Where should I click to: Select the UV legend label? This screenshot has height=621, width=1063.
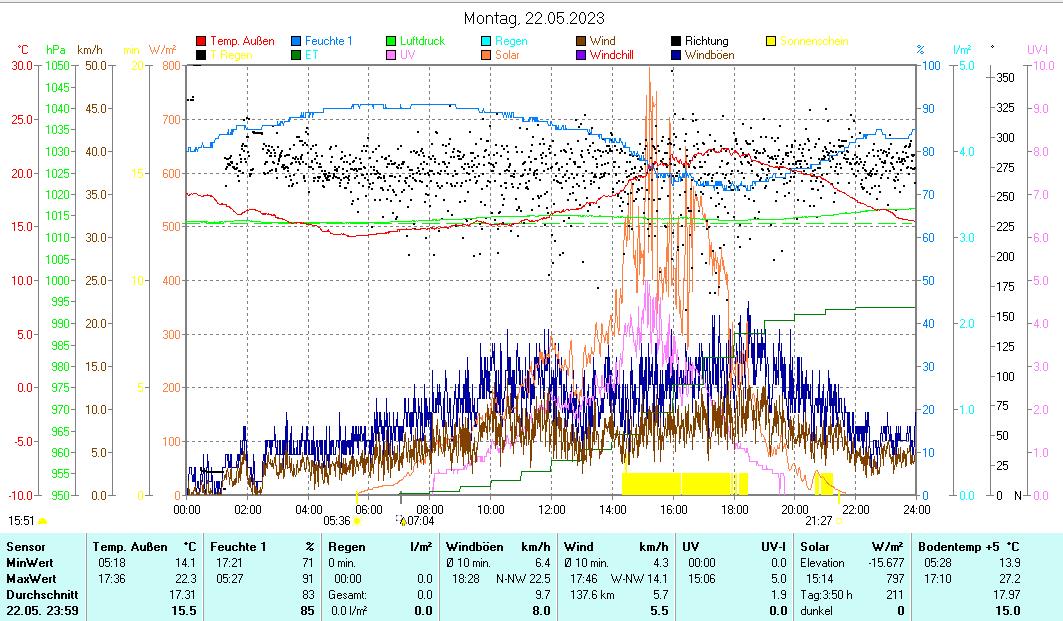(407, 56)
